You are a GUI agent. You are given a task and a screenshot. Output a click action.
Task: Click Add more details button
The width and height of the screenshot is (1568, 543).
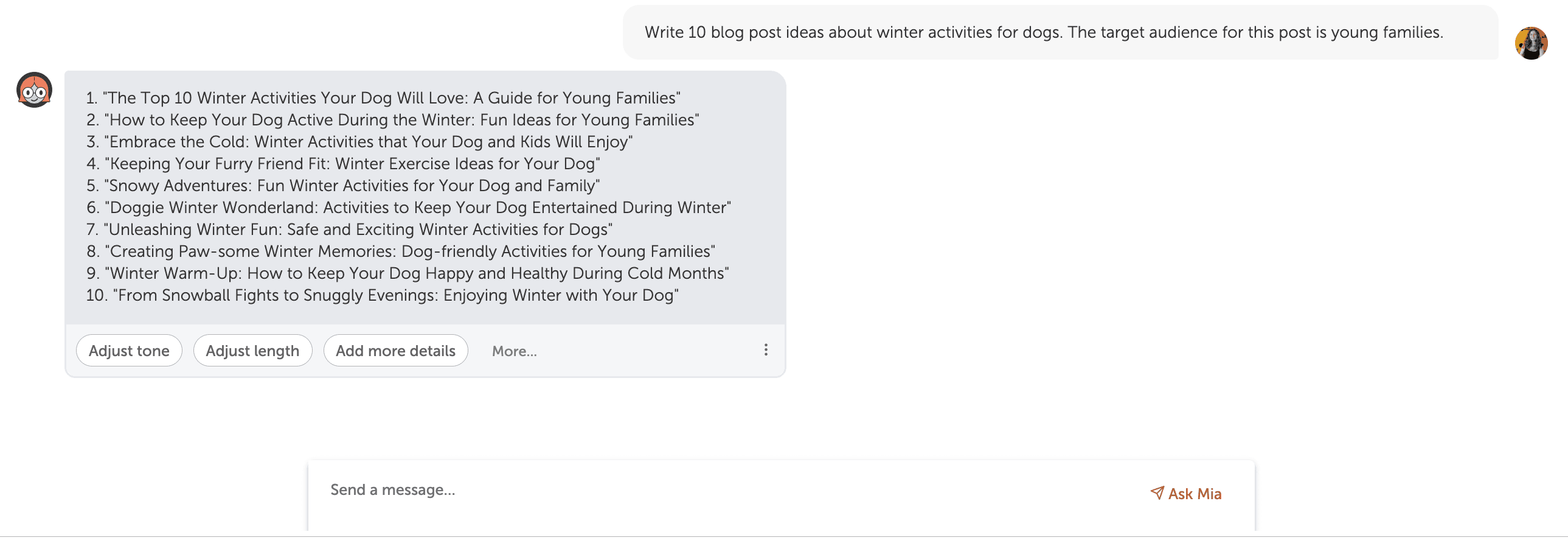tap(396, 351)
